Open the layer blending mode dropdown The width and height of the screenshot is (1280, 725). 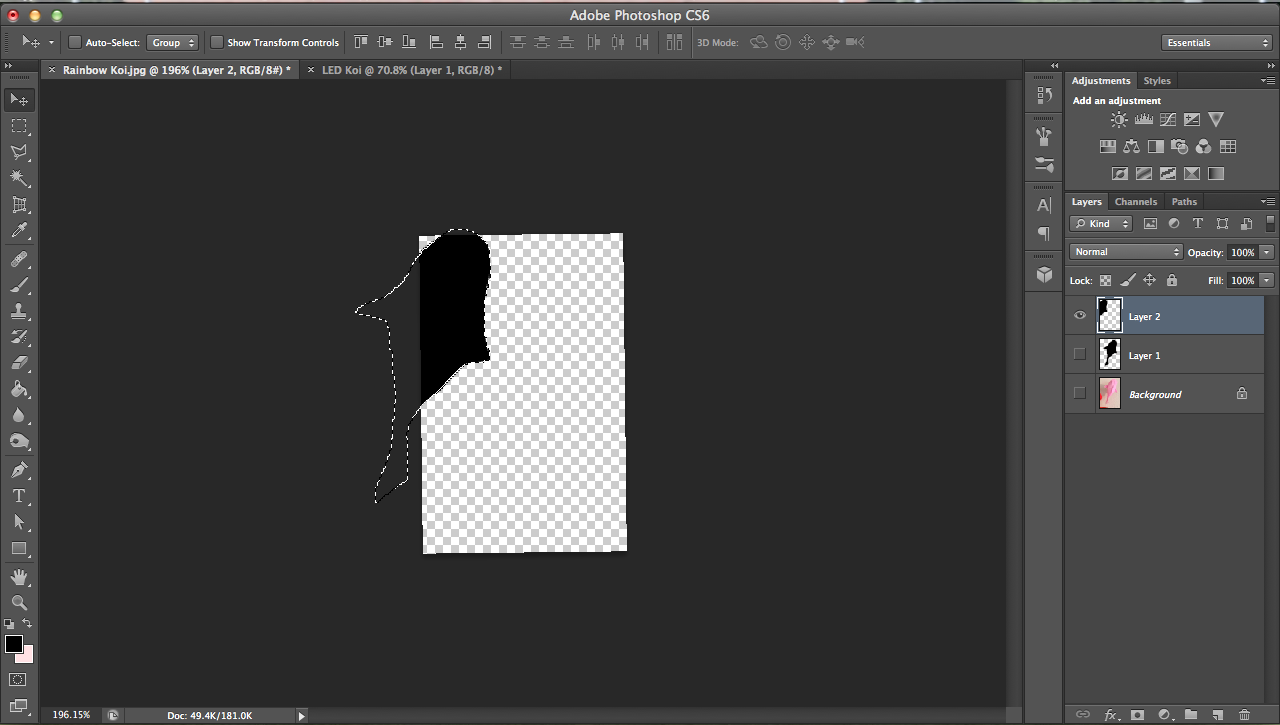coord(1125,251)
